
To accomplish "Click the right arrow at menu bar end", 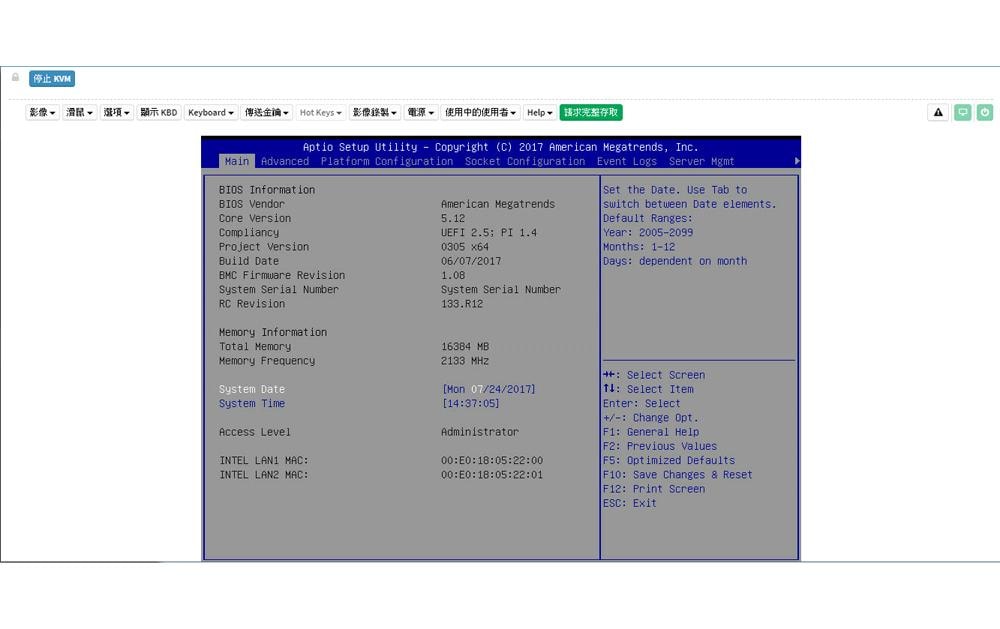I will click(x=797, y=161).
